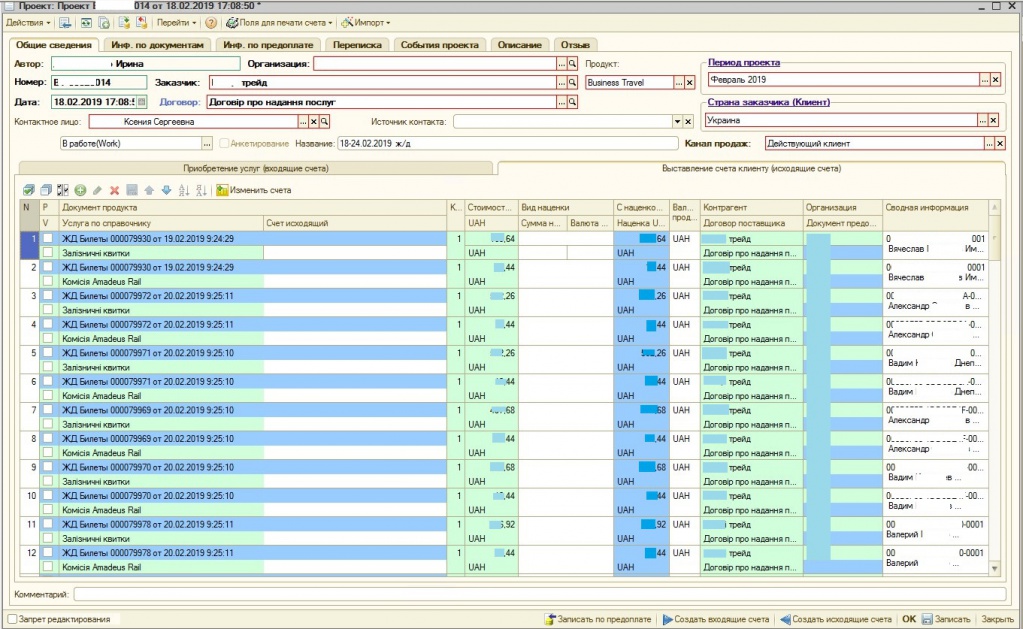Screen dimensions: 1023x629
Task: Move row down with blue down arrow icon
Action: (x=166, y=191)
